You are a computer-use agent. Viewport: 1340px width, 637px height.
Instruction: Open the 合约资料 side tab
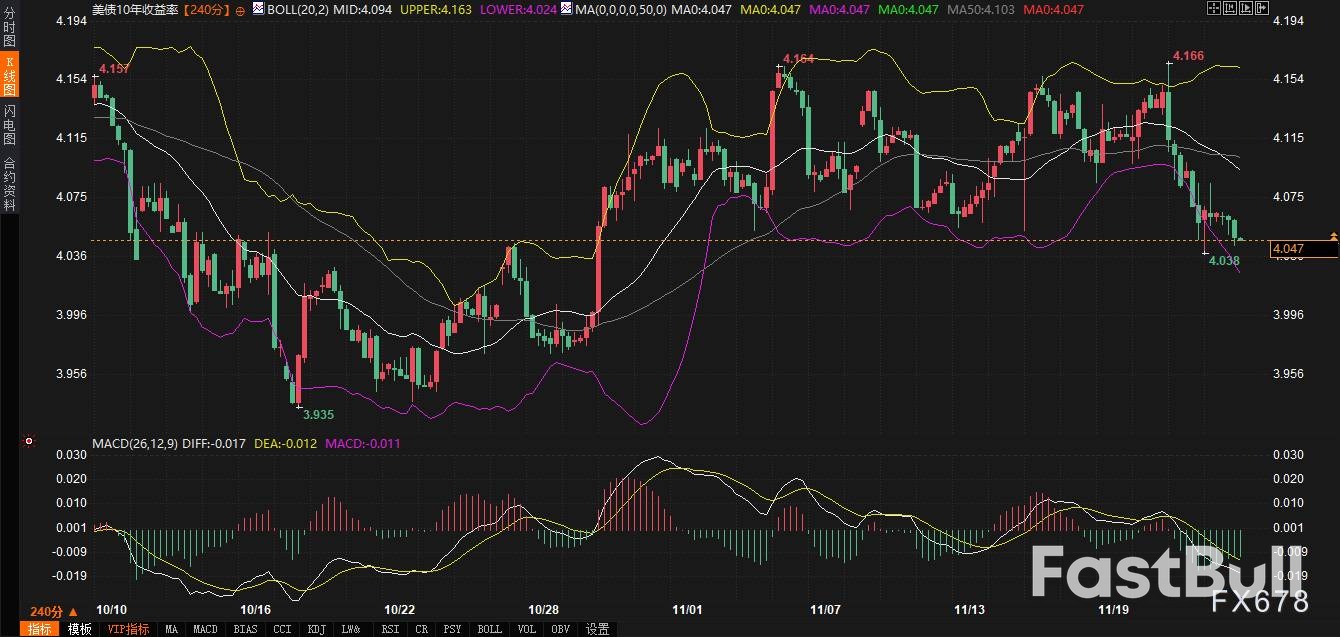click(x=9, y=183)
